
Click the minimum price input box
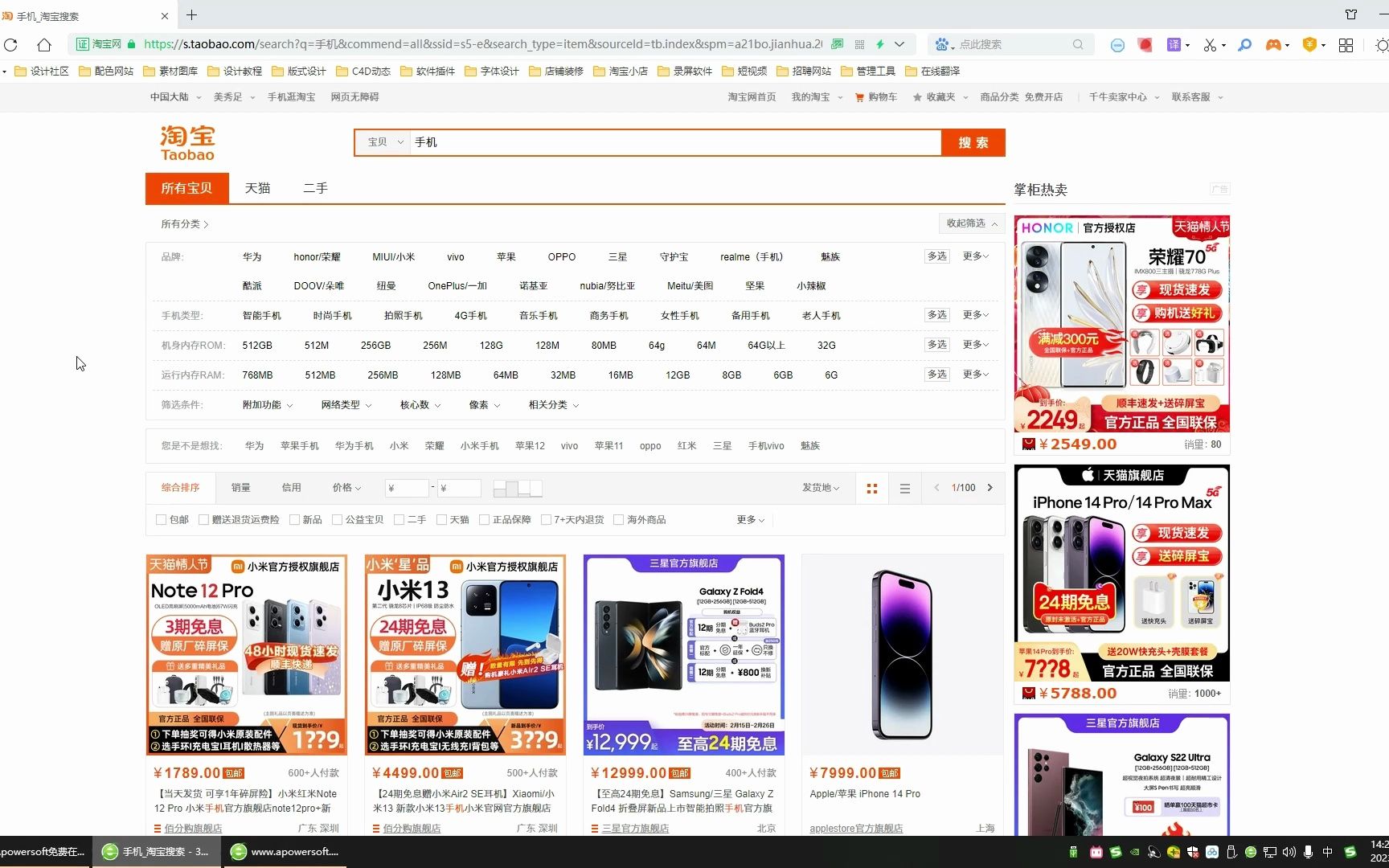point(407,488)
